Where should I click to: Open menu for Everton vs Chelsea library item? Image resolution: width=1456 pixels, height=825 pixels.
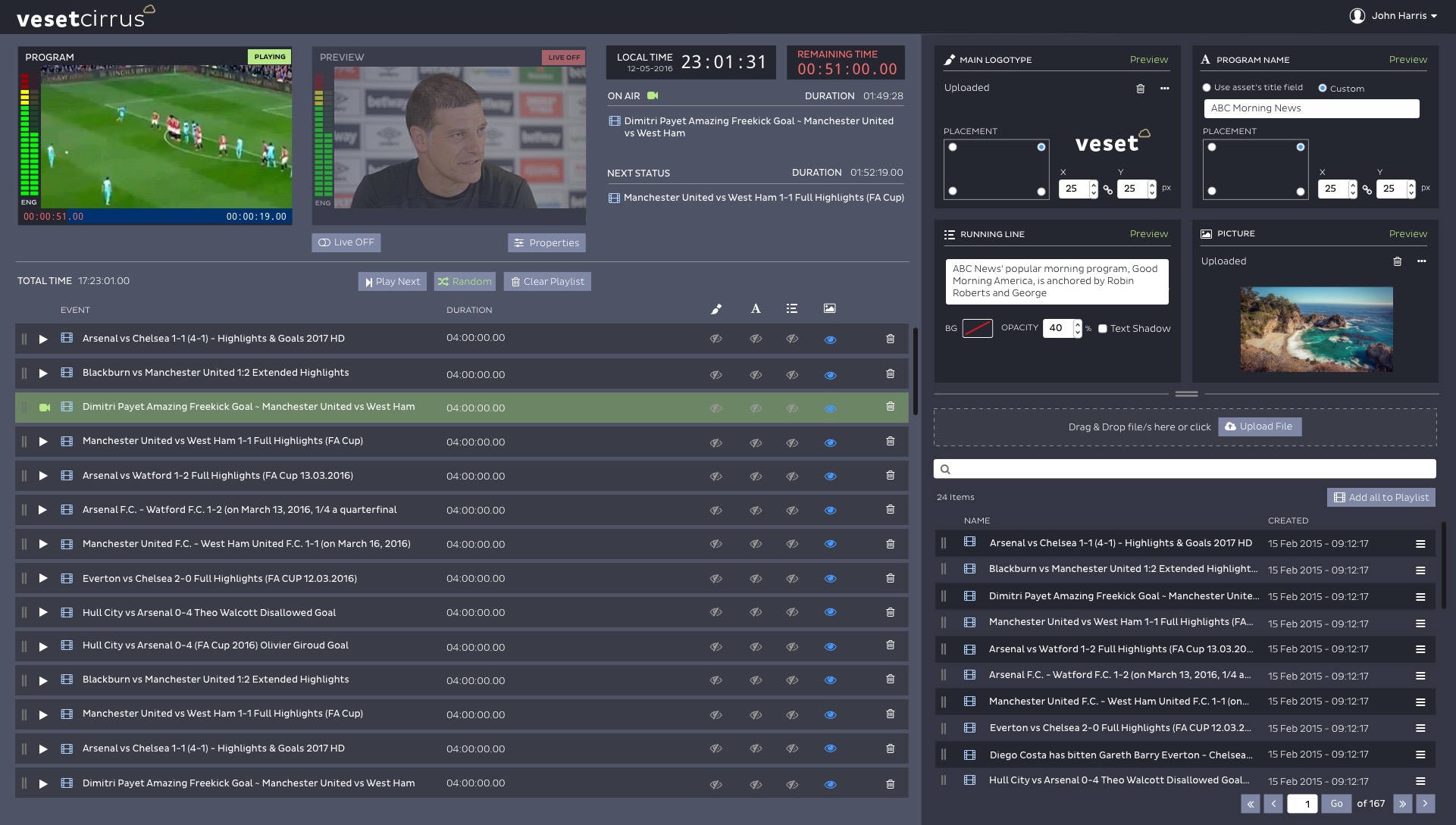tap(1420, 728)
